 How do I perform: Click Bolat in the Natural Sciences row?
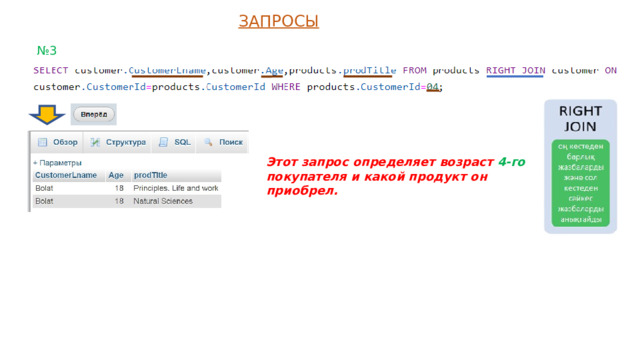point(44,201)
